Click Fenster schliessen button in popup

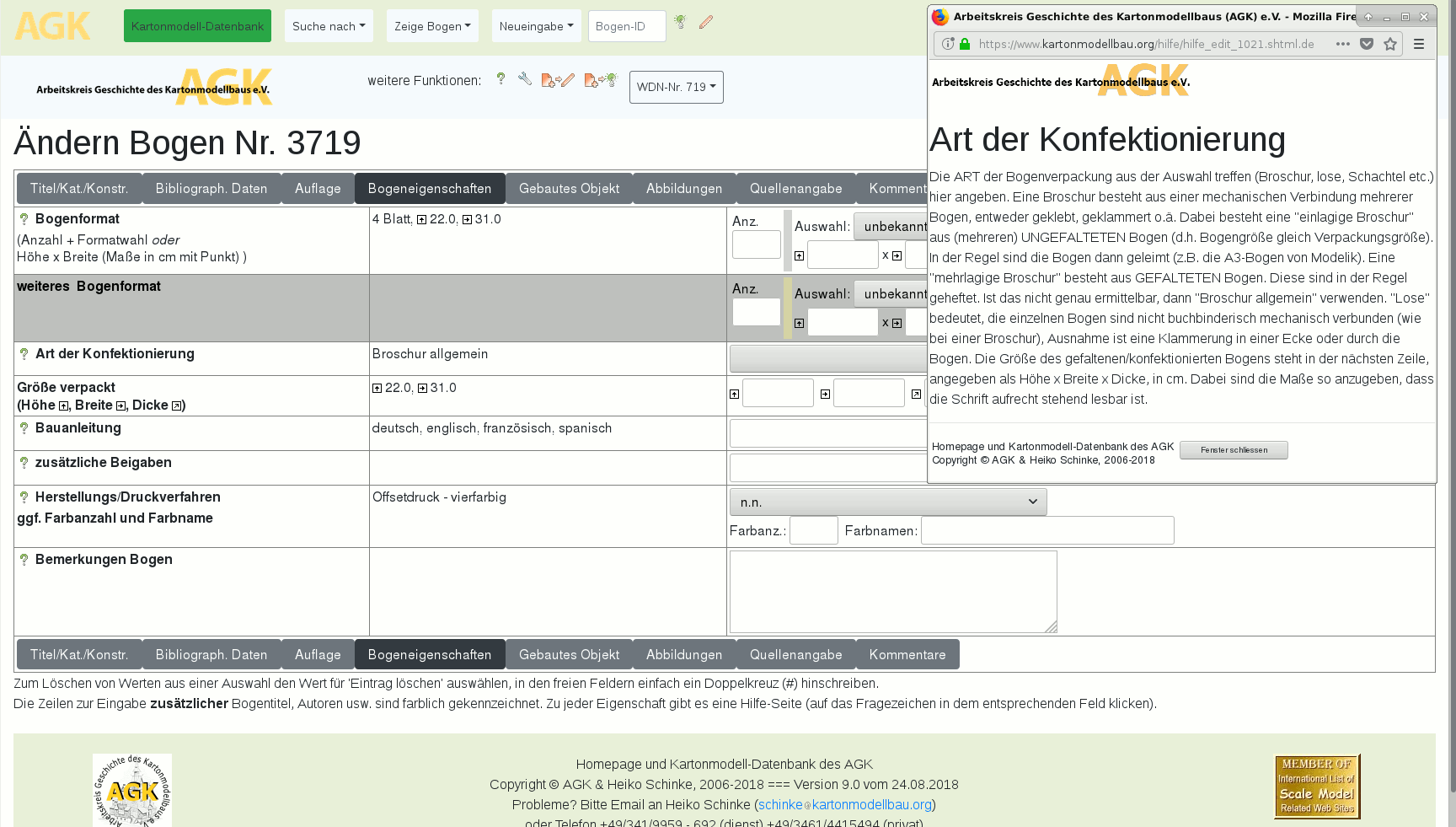tap(1234, 450)
